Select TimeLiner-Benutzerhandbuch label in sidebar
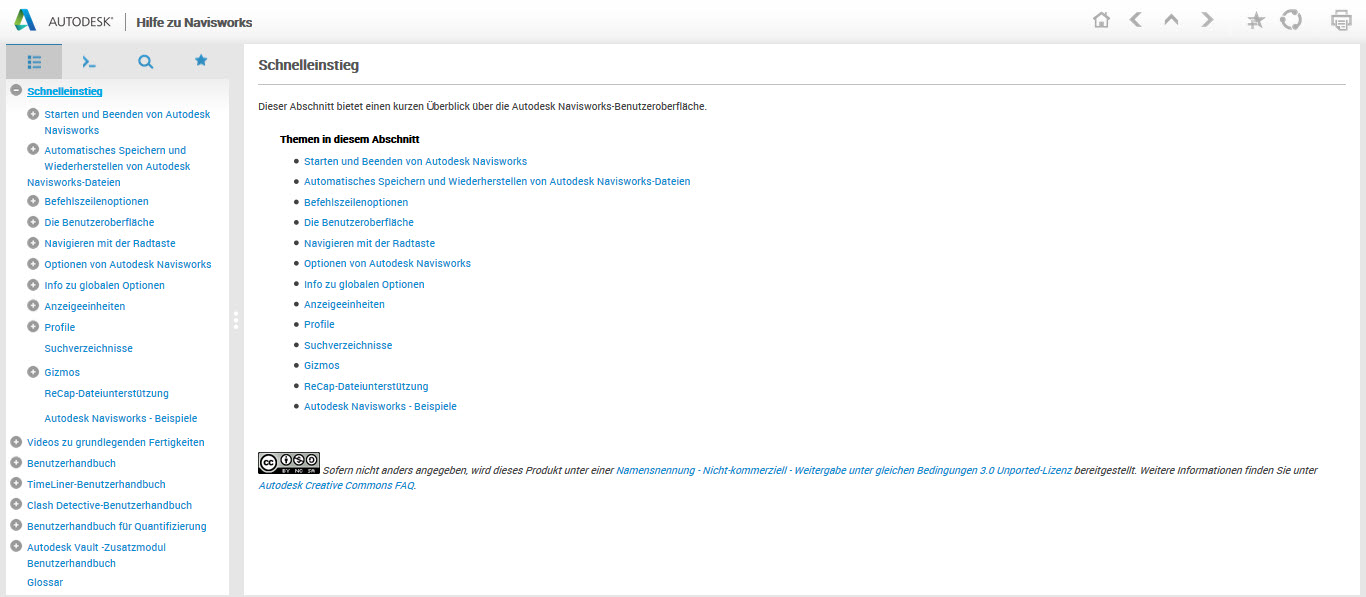The image size is (1366, 597). click(x=96, y=484)
